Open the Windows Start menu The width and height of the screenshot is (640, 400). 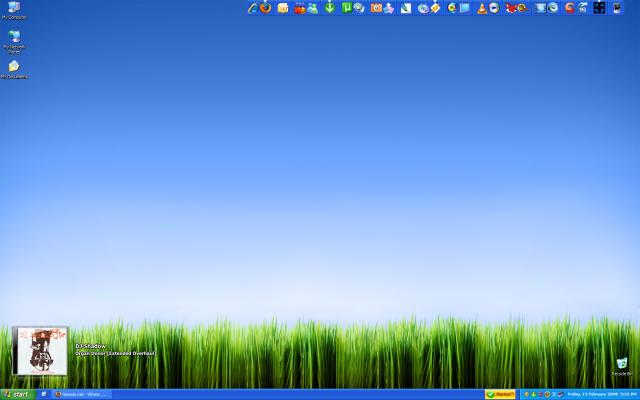tap(18, 395)
